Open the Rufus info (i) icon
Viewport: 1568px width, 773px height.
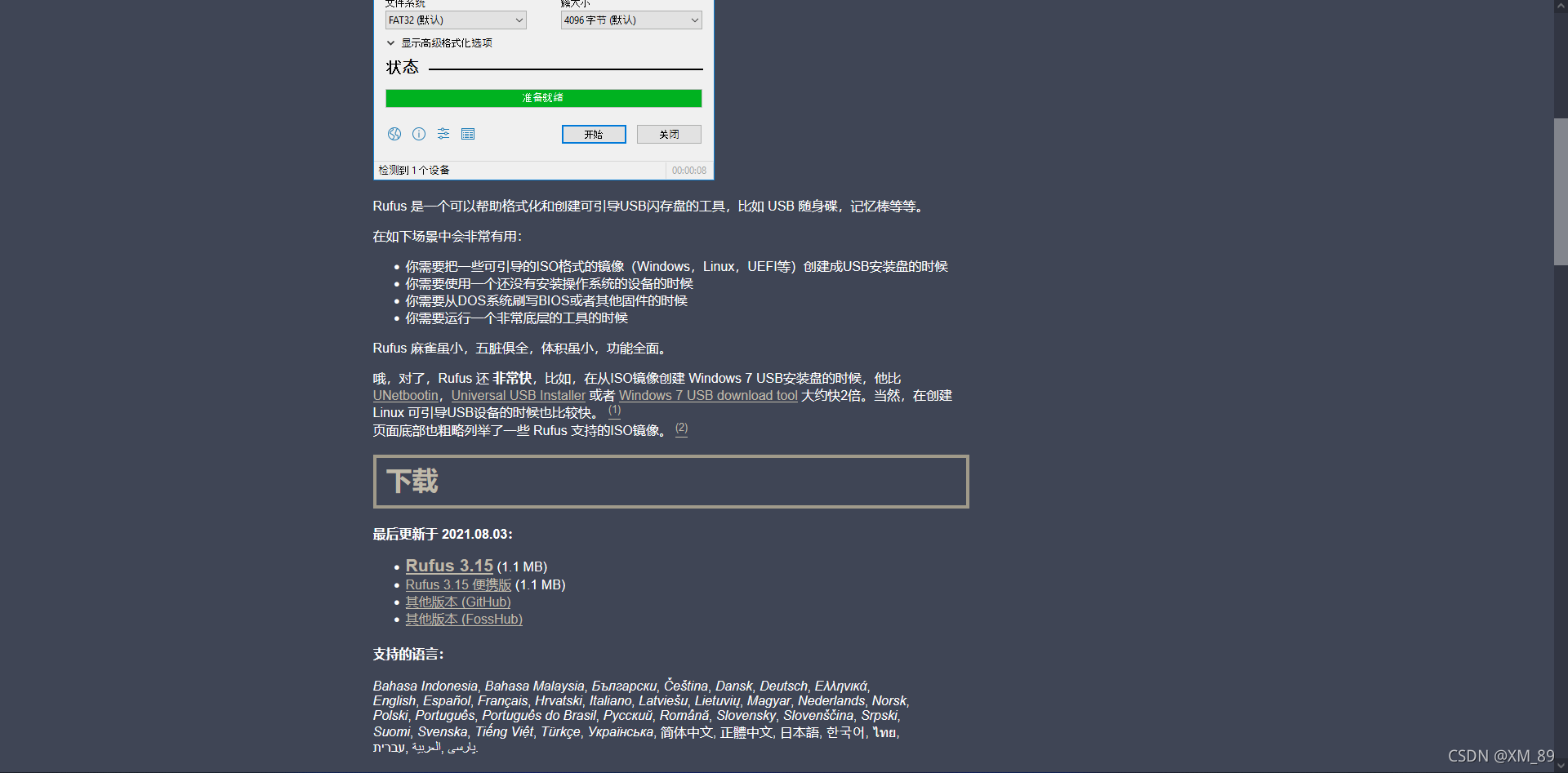pos(419,134)
